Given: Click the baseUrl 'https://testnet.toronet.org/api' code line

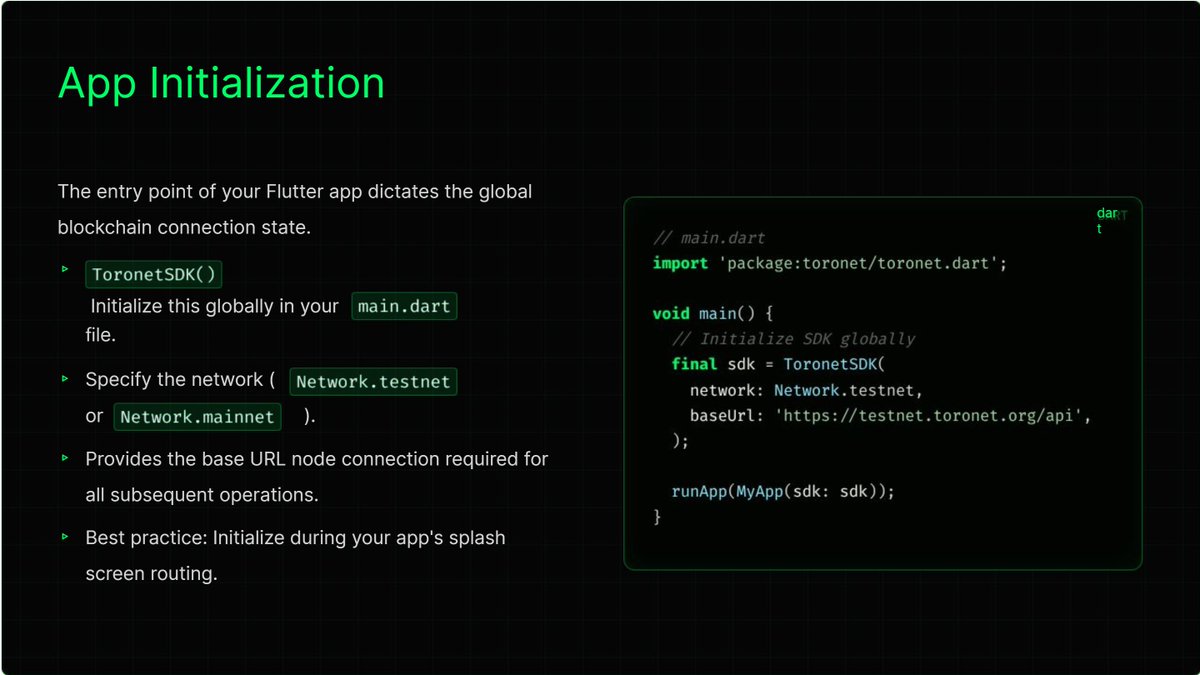Looking at the screenshot, I should click(x=890, y=415).
